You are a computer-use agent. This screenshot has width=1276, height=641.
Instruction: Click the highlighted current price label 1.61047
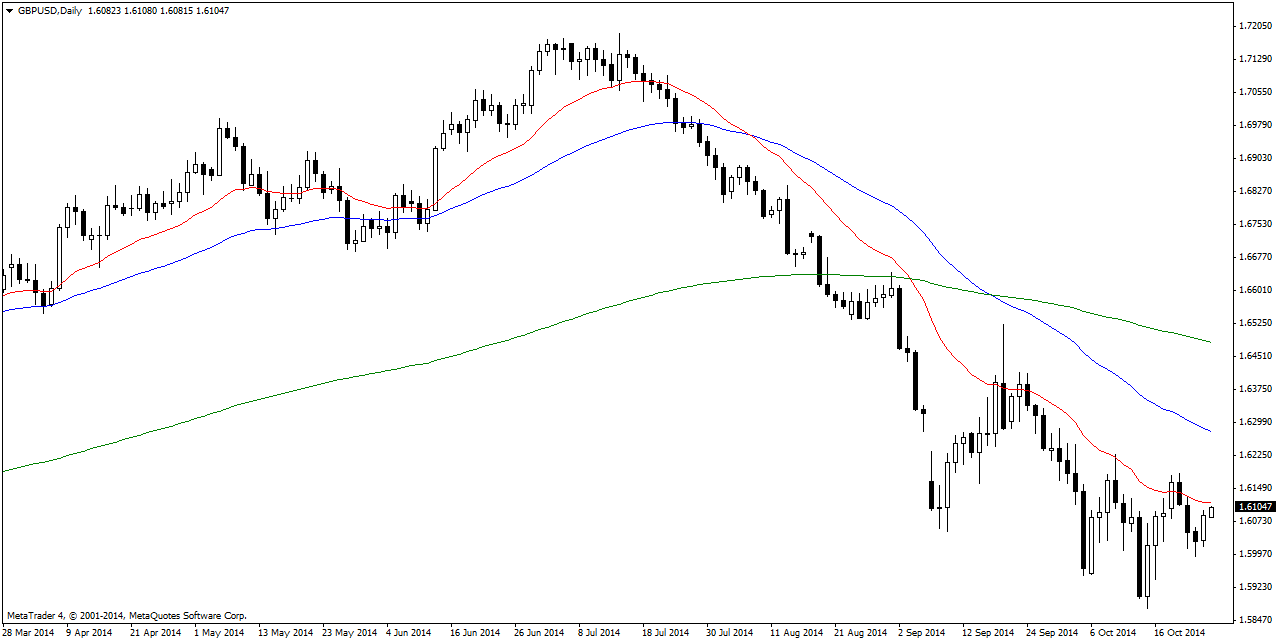pos(1254,507)
